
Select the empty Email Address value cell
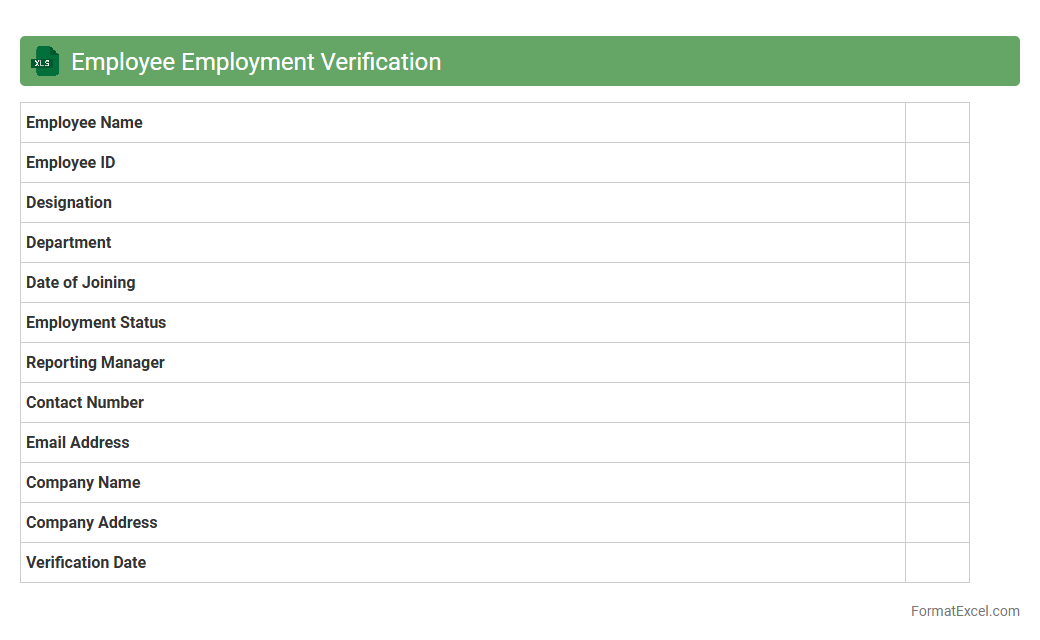tap(937, 443)
